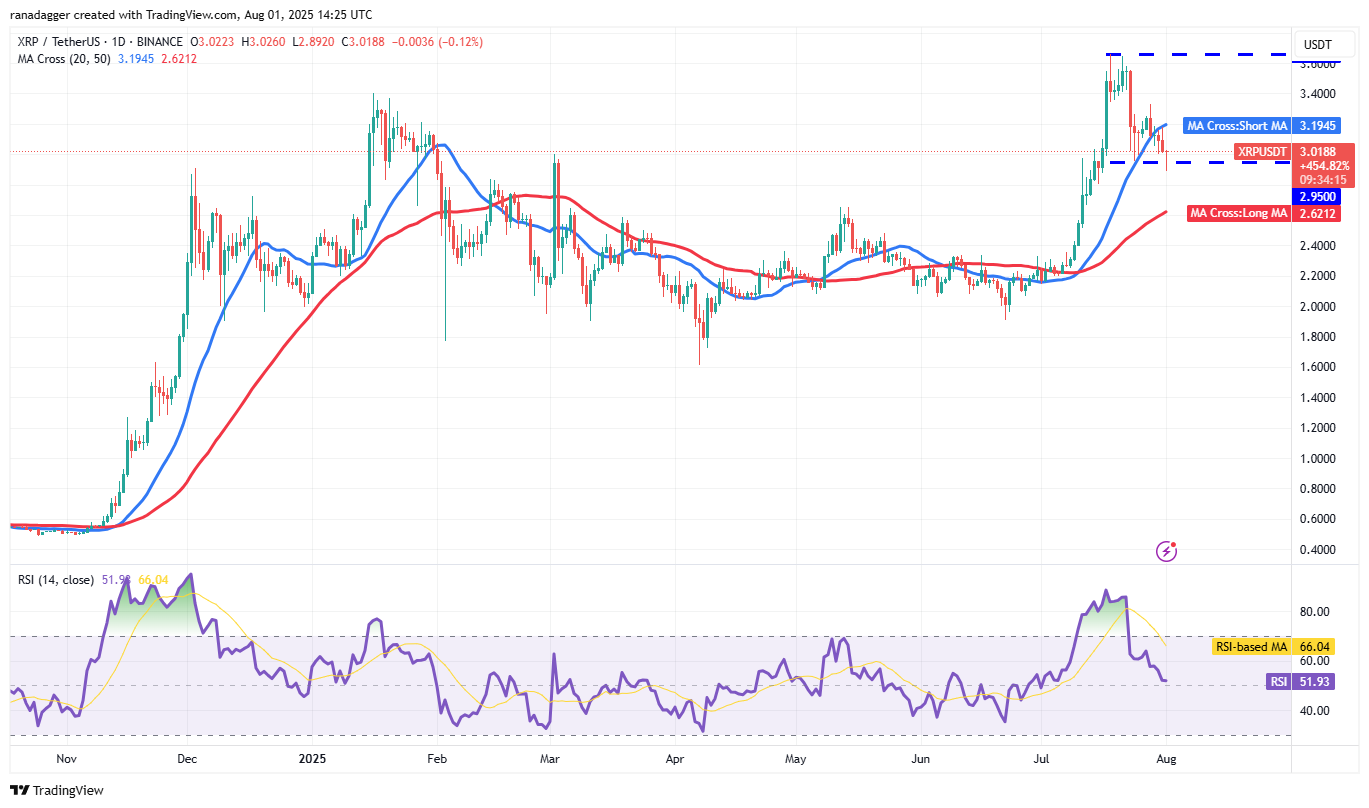Viewport: 1369px width, 808px height.
Task: Click the MA Cross:Short MA price label
Action: [1238, 126]
